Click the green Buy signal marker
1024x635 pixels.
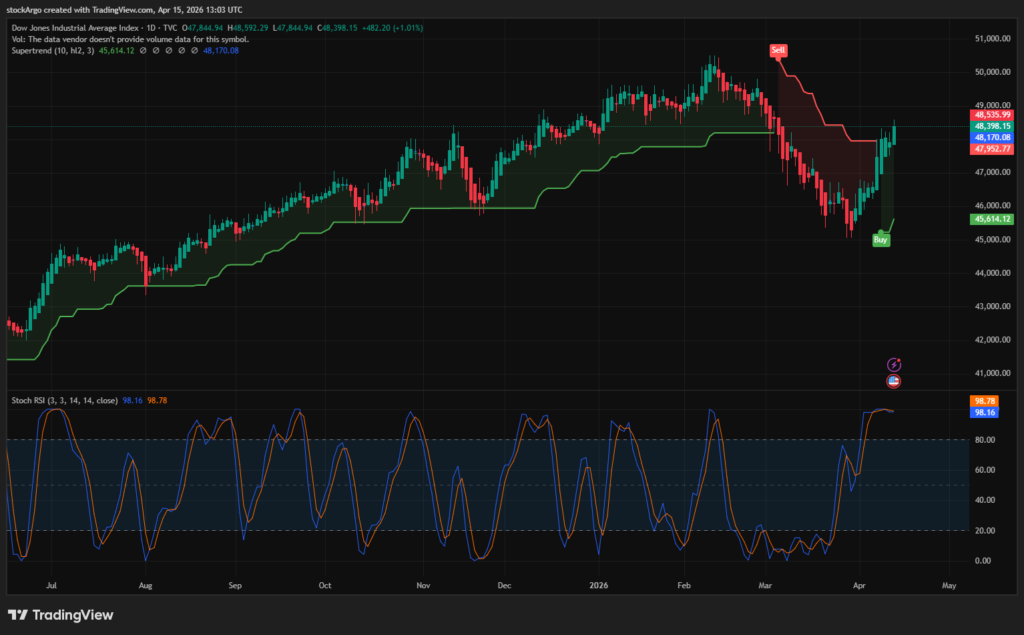tap(880, 240)
